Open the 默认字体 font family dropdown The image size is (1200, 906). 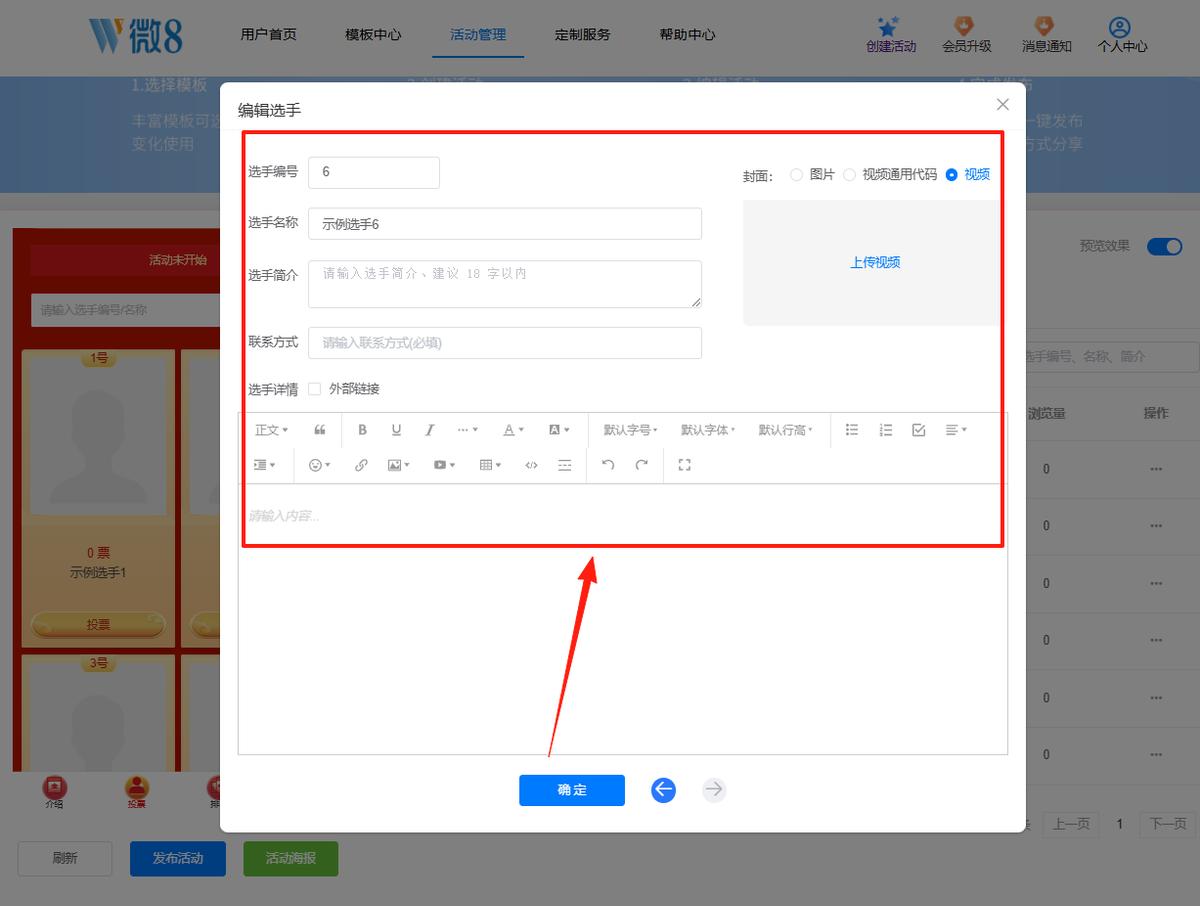tap(708, 430)
